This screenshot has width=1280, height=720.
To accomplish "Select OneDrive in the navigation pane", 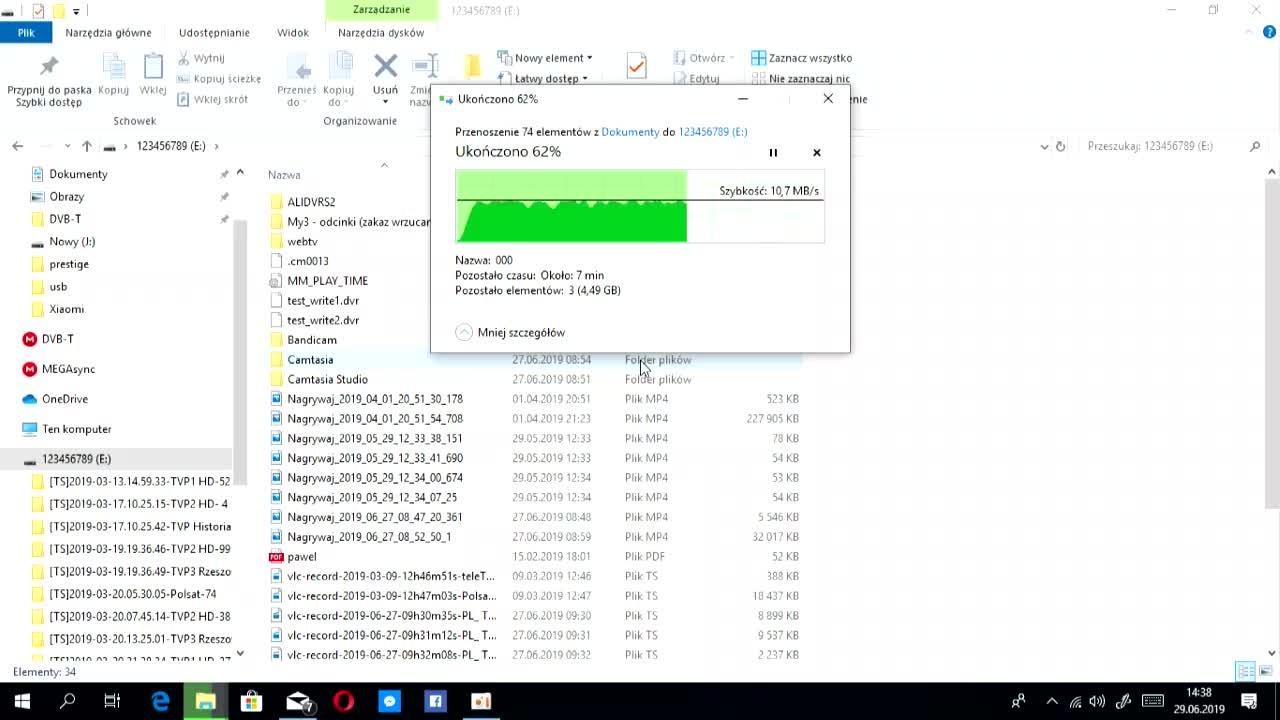I will pyautogui.click(x=64, y=399).
